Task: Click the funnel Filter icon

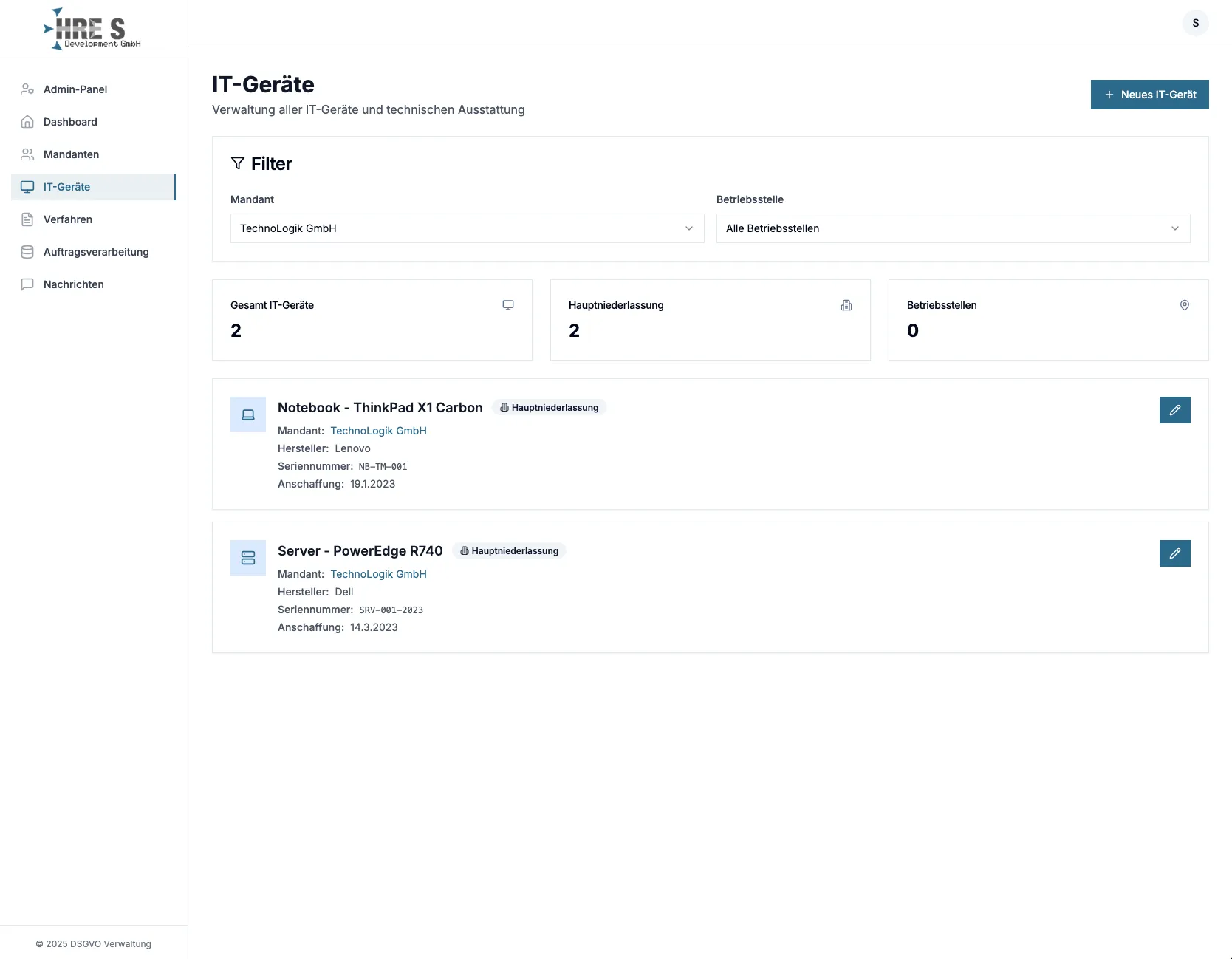Action: coord(238,163)
